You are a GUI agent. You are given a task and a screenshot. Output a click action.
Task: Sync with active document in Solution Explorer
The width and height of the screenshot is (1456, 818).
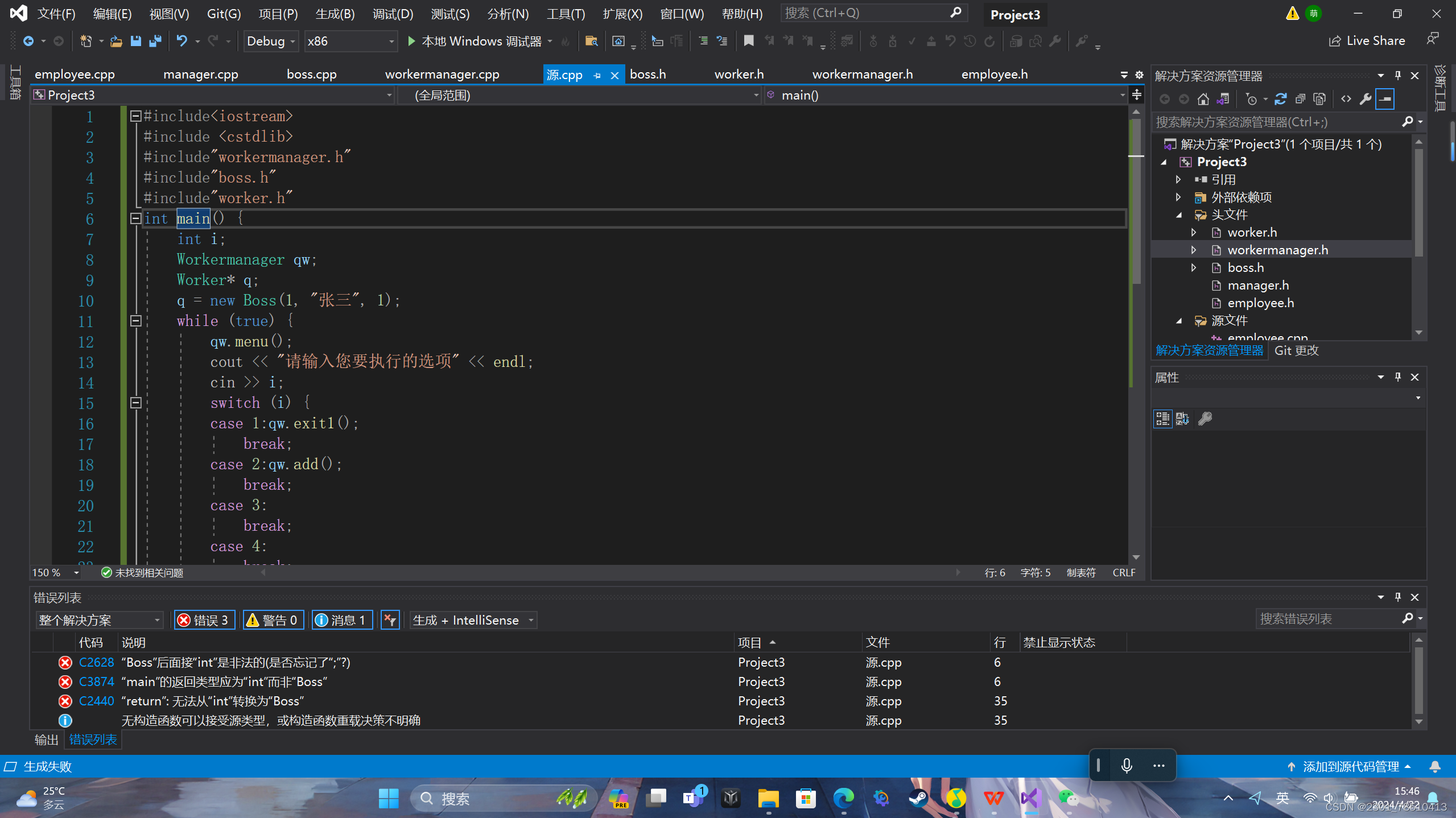tap(1280, 99)
